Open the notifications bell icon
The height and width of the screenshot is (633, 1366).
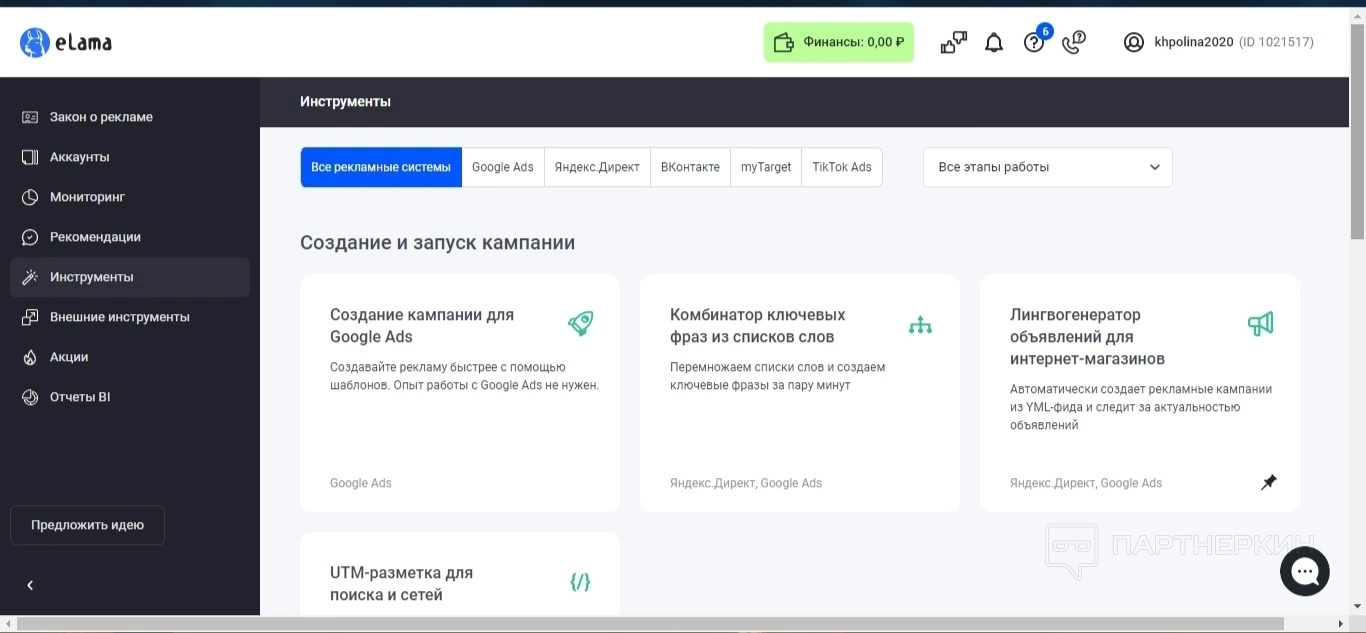click(993, 42)
